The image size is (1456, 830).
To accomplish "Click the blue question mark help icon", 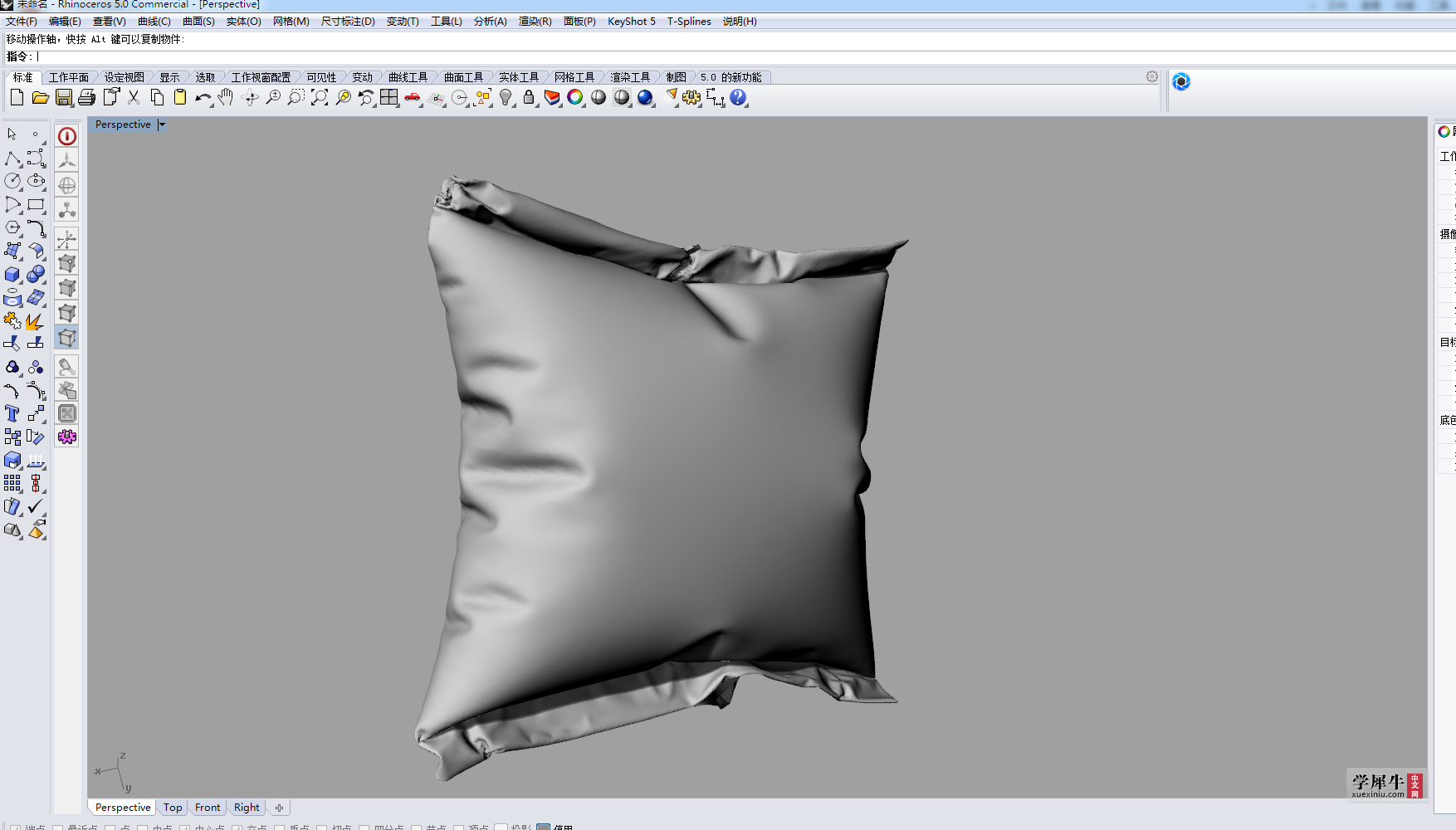I will click(738, 97).
